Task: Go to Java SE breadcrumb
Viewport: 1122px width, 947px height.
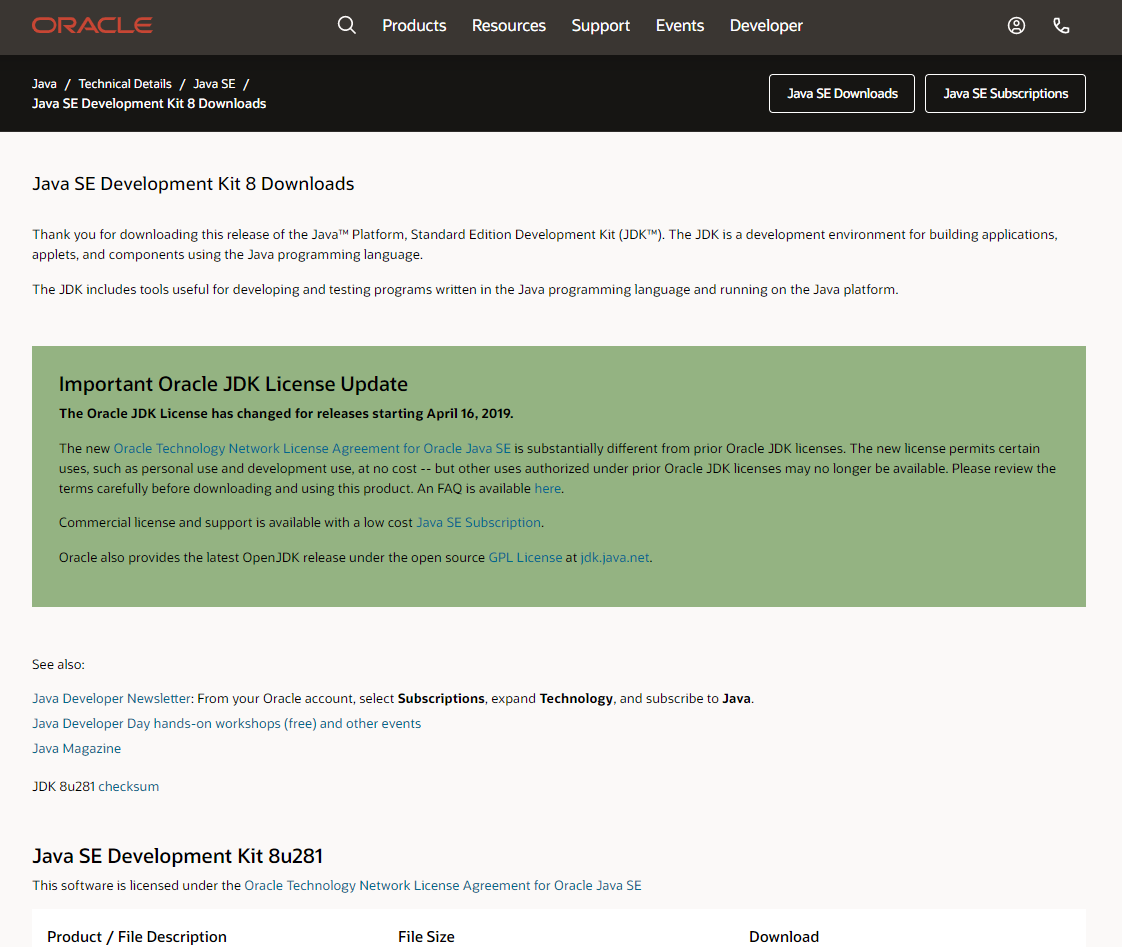Action: click(214, 84)
